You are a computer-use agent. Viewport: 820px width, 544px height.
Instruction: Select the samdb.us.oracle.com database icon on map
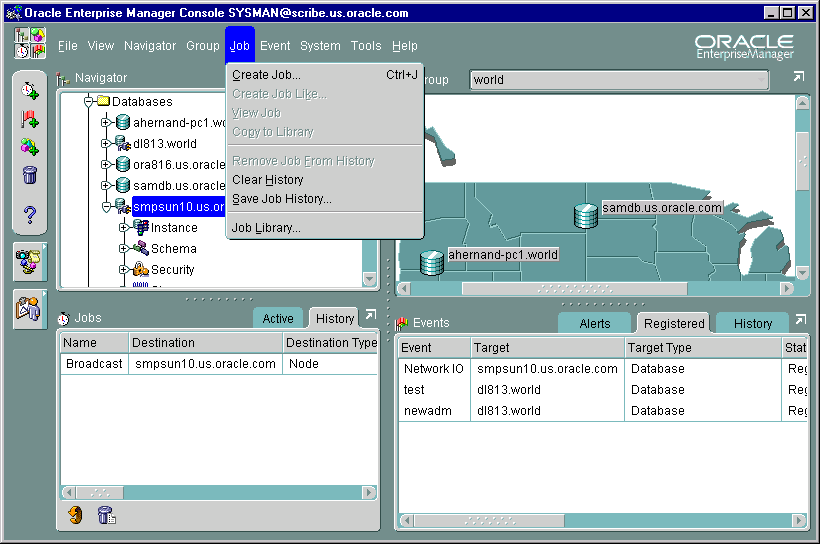click(x=585, y=214)
